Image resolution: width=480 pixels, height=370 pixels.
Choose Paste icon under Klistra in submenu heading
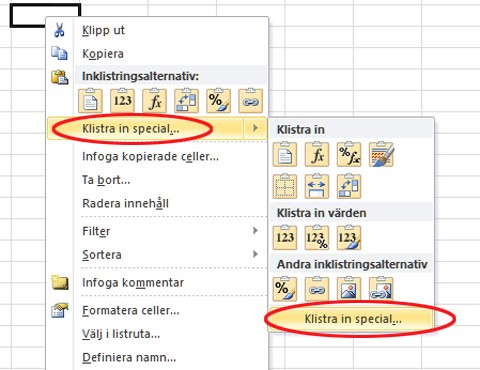[285, 154]
